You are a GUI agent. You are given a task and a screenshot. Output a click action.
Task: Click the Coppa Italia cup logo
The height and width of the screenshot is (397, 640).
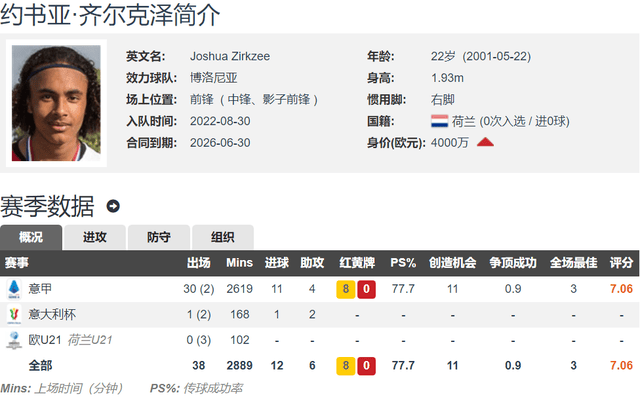click(14, 314)
